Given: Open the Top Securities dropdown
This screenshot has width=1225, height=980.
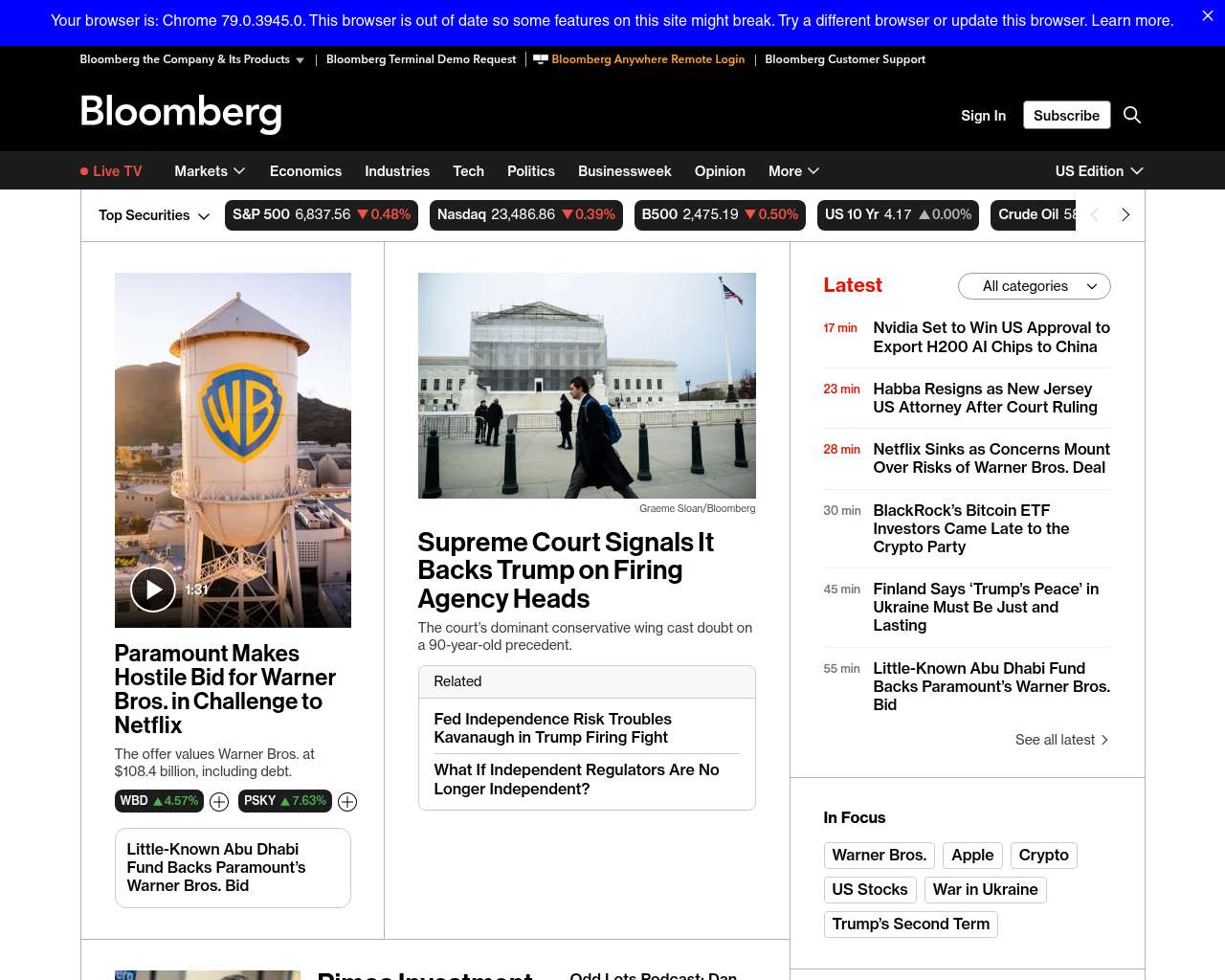Looking at the screenshot, I should tap(154, 215).
